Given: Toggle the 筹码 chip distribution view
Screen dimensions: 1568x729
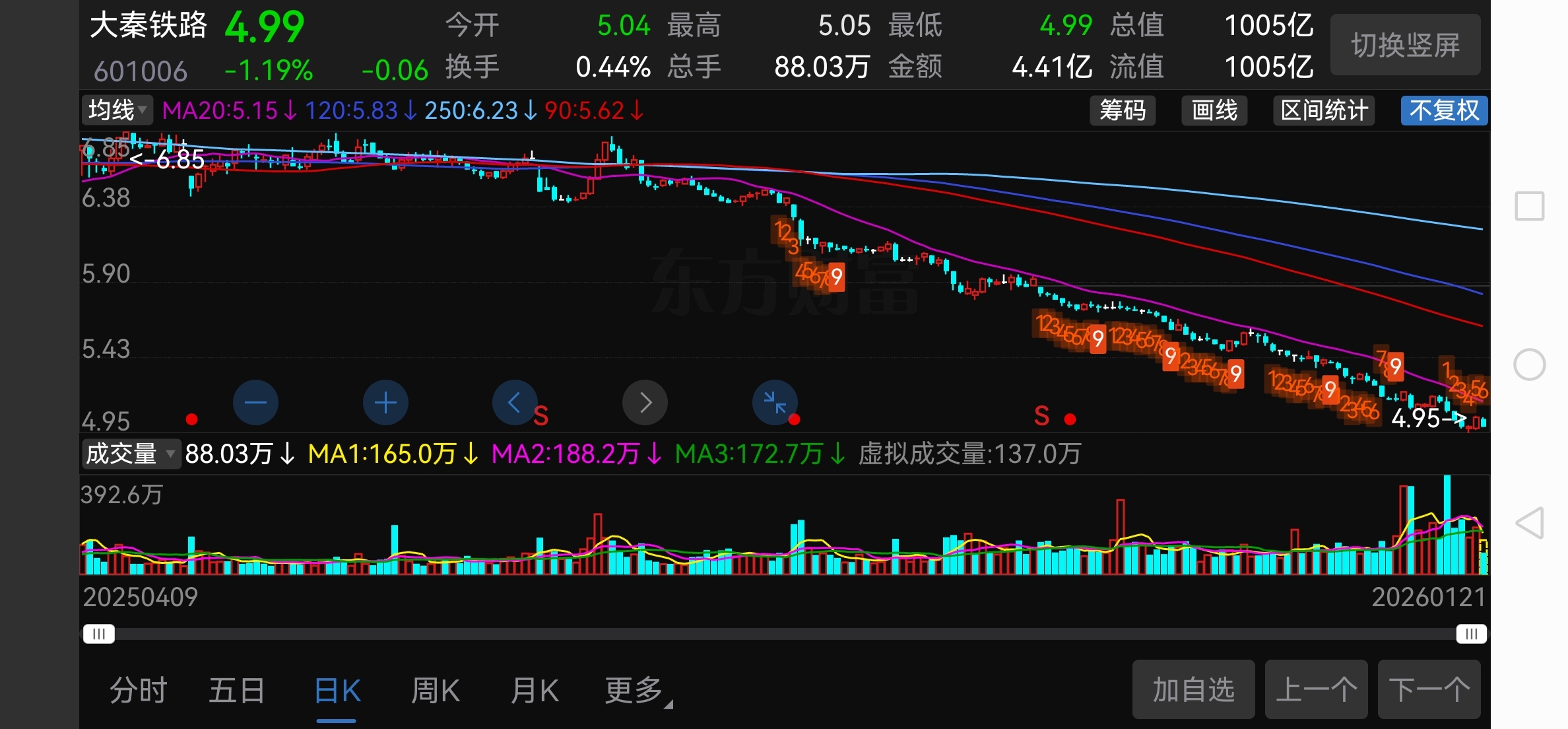Looking at the screenshot, I should [x=1123, y=110].
